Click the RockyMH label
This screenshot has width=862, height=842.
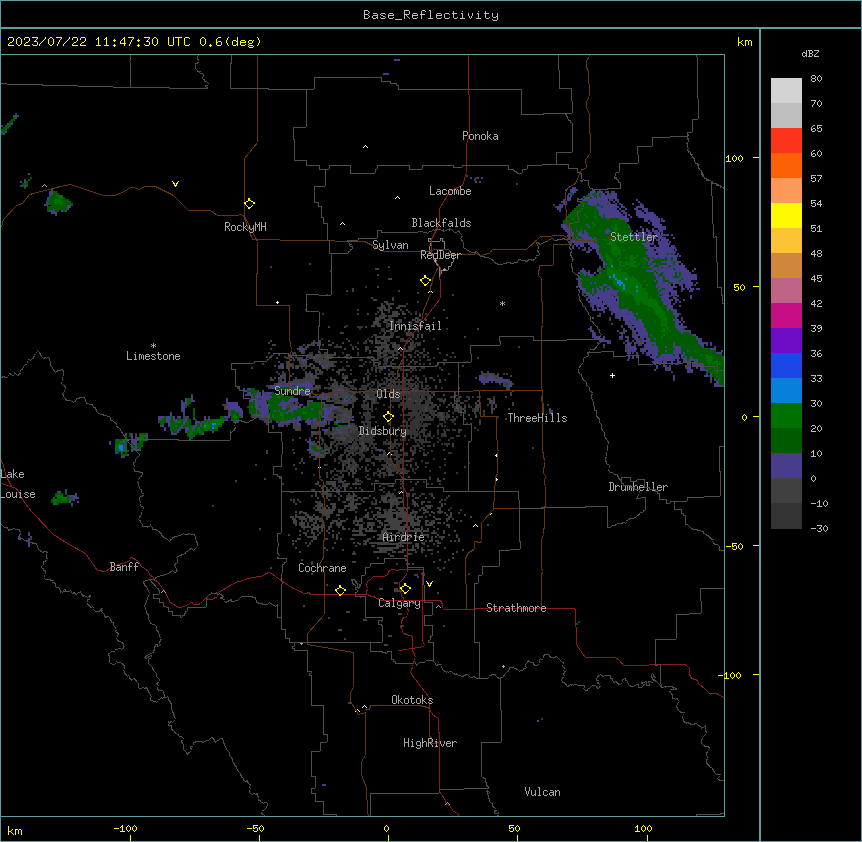point(245,227)
